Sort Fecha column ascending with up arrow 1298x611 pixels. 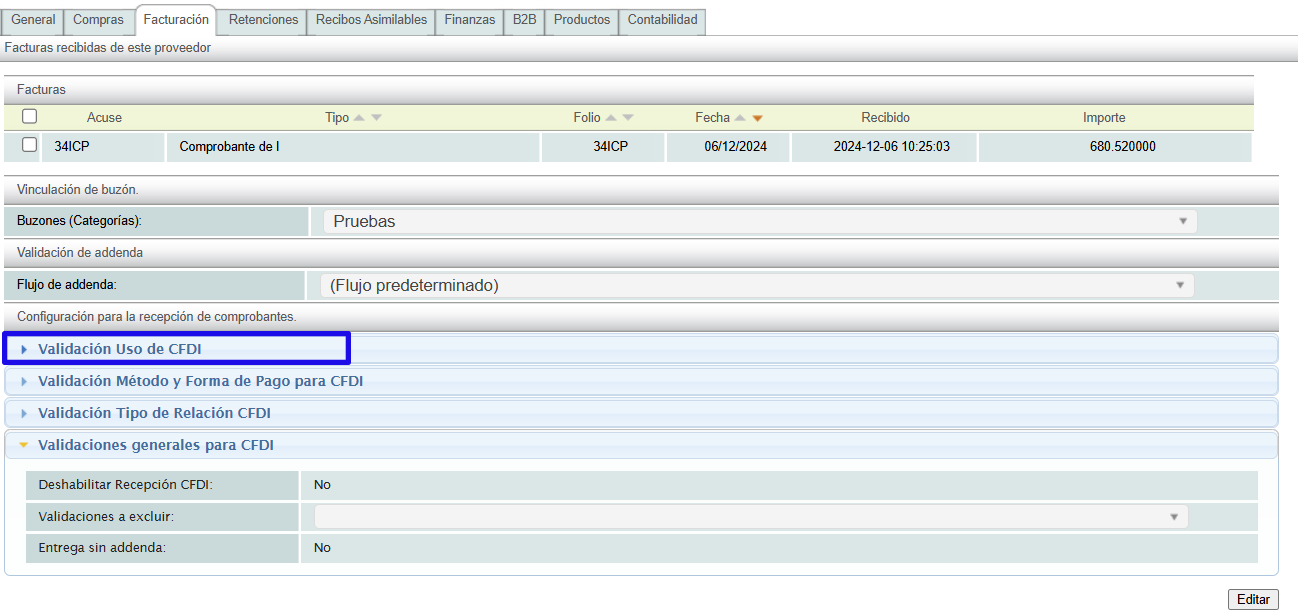pyautogui.click(x=741, y=118)
